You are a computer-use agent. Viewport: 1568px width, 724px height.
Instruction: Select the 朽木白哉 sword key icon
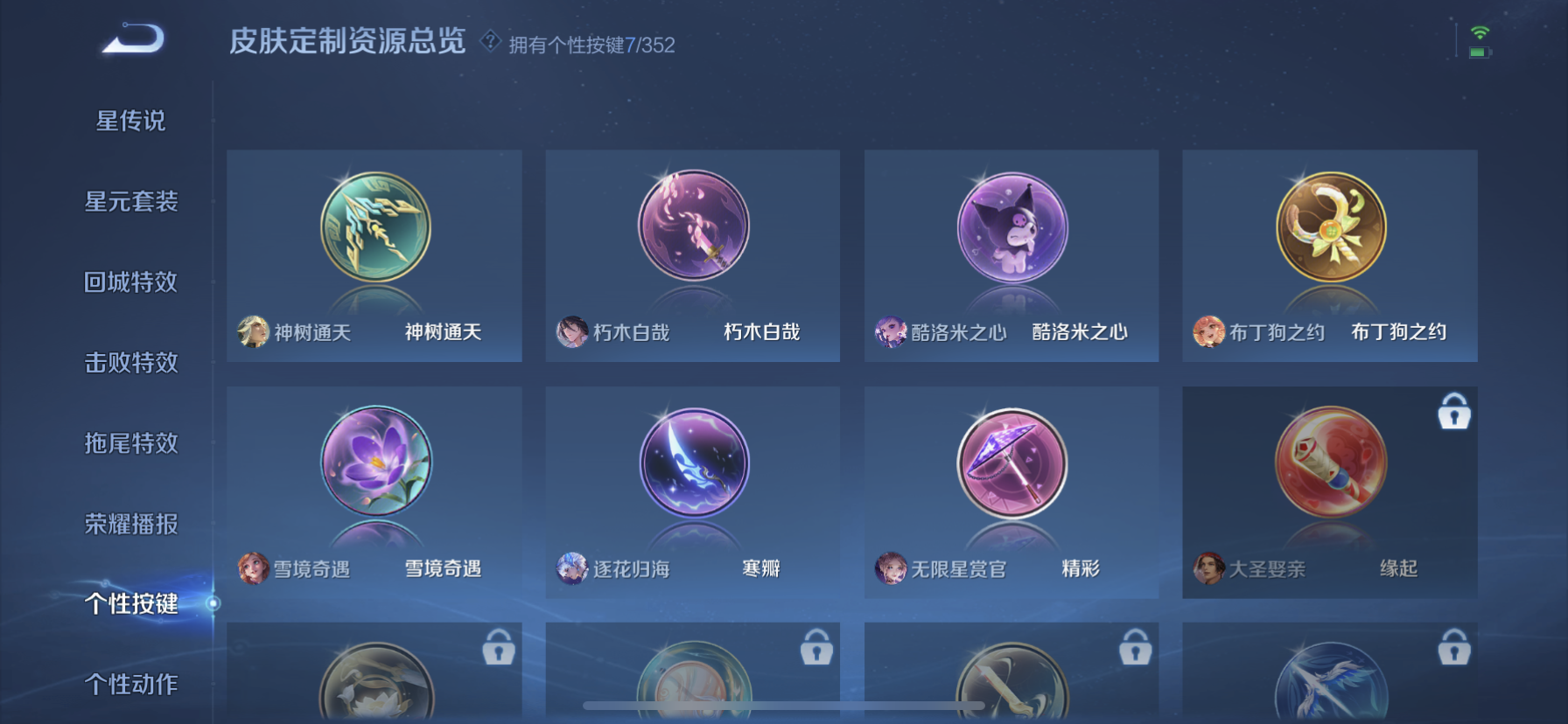(693, 226)
